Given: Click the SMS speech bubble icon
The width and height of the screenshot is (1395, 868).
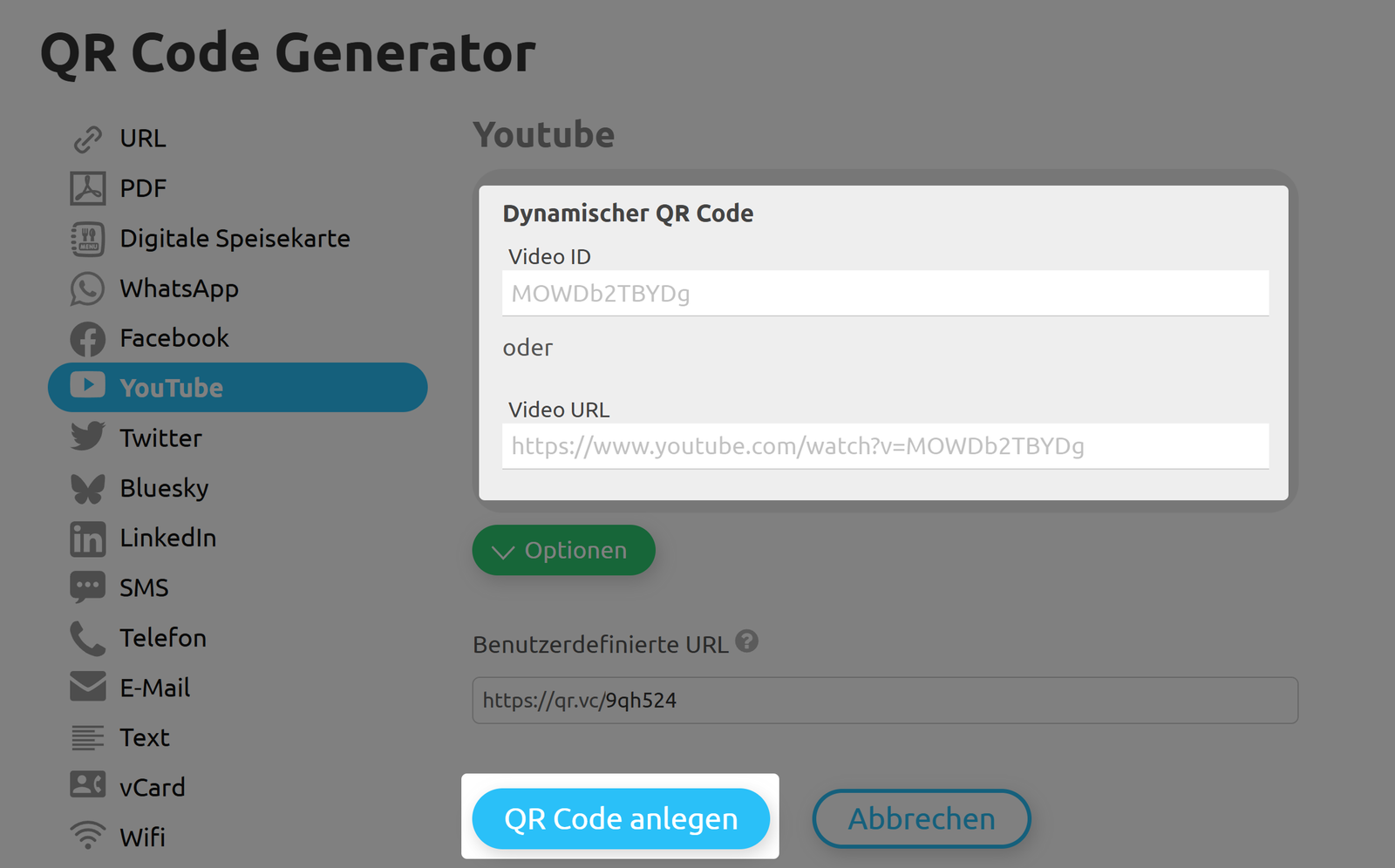Looking at the screenshot, I should coord(87,587).
